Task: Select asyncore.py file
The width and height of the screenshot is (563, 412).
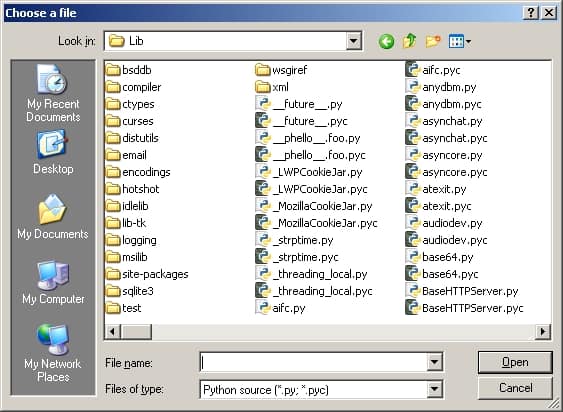Action: coord(444,155)
